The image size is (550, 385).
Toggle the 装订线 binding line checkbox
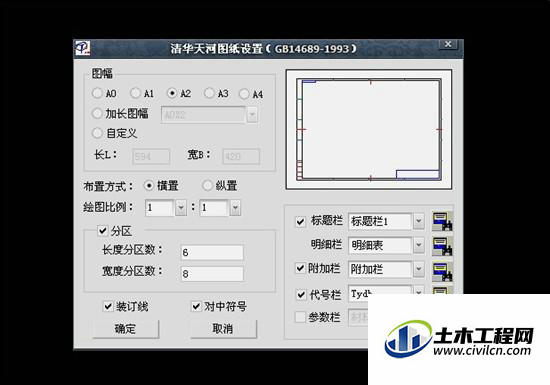tap(108, 306)
